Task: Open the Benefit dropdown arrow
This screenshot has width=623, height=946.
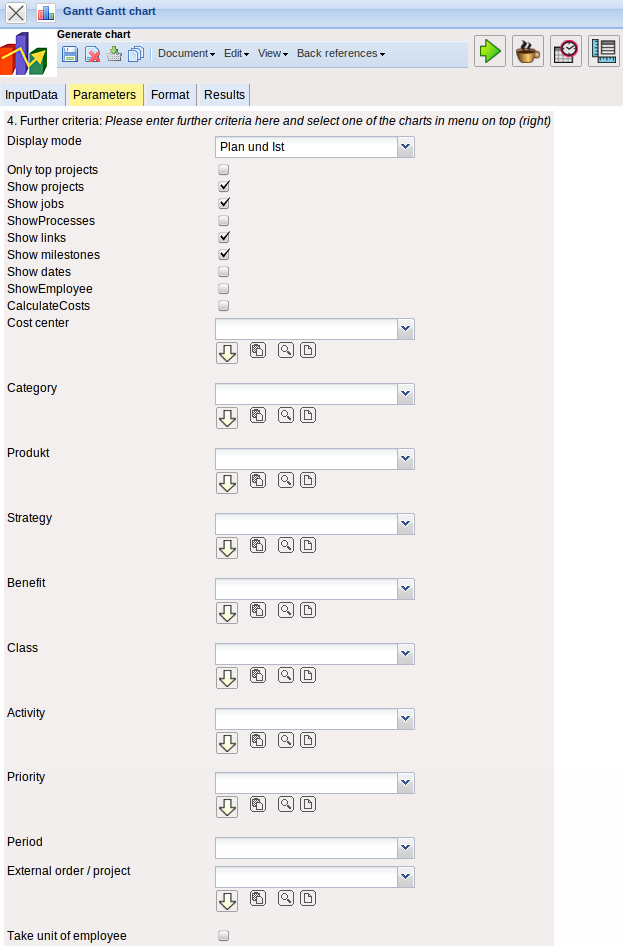Action: point(405,589)
